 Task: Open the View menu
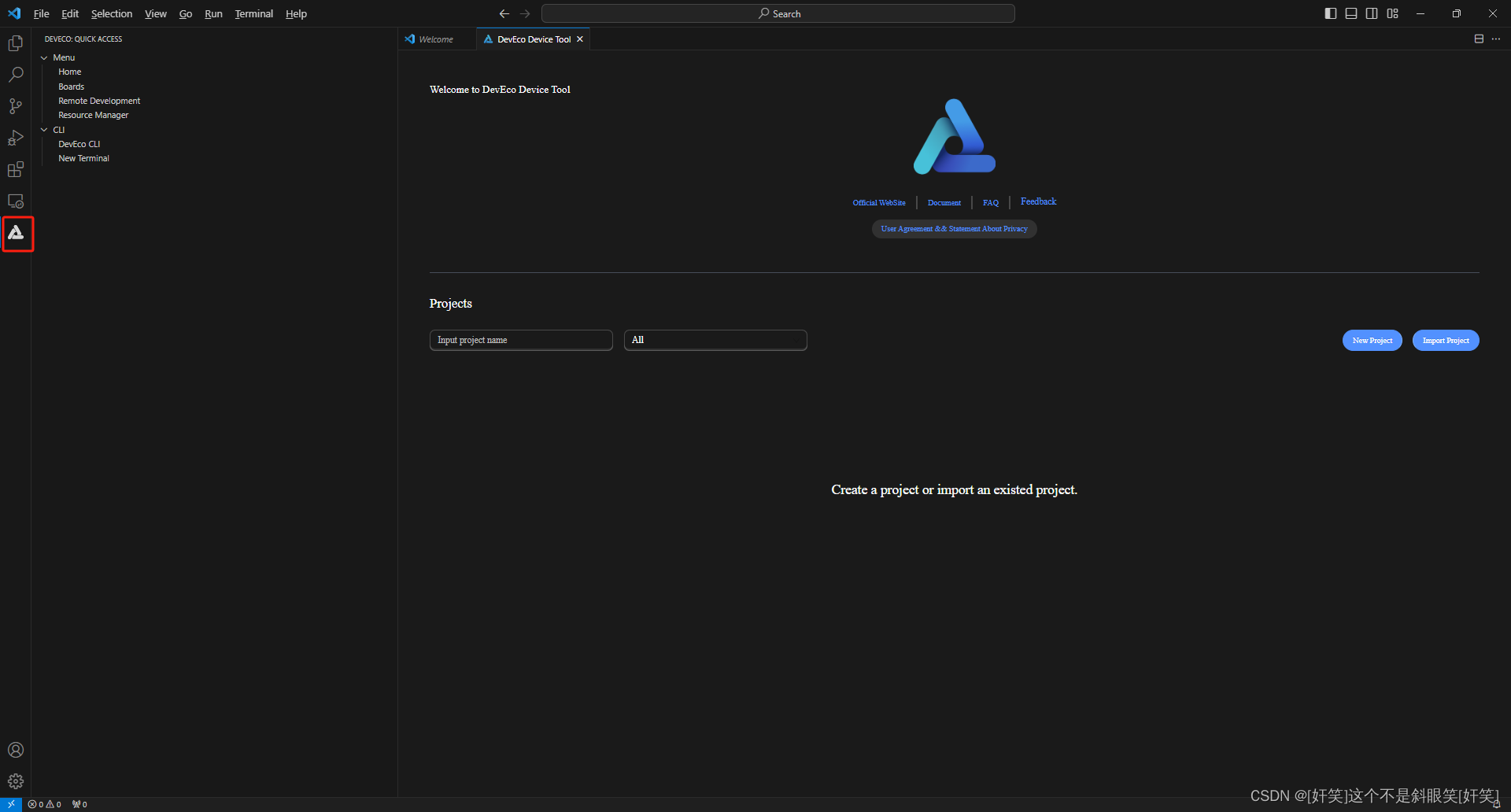156,13
